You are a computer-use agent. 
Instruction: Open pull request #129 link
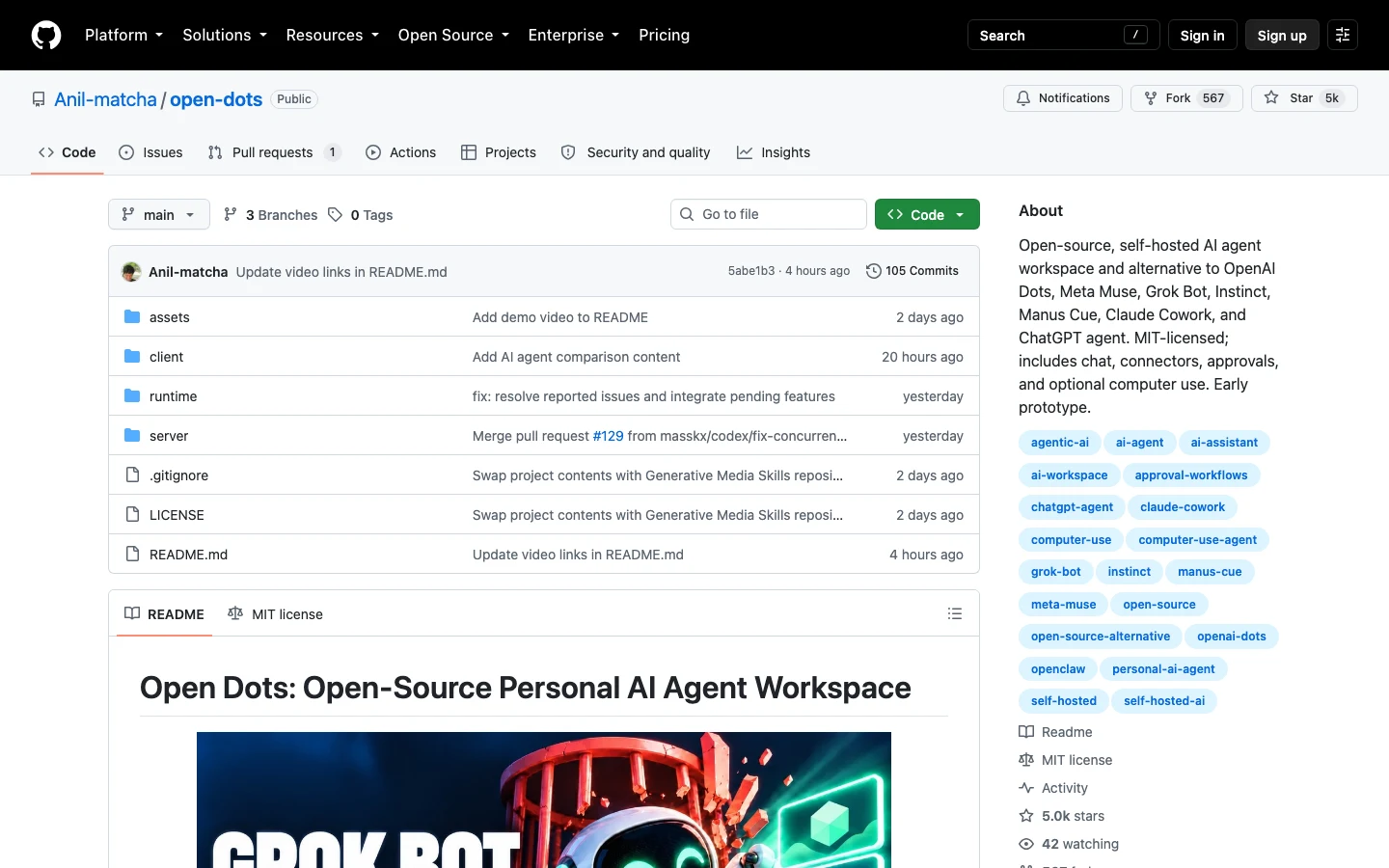[608, 436]
